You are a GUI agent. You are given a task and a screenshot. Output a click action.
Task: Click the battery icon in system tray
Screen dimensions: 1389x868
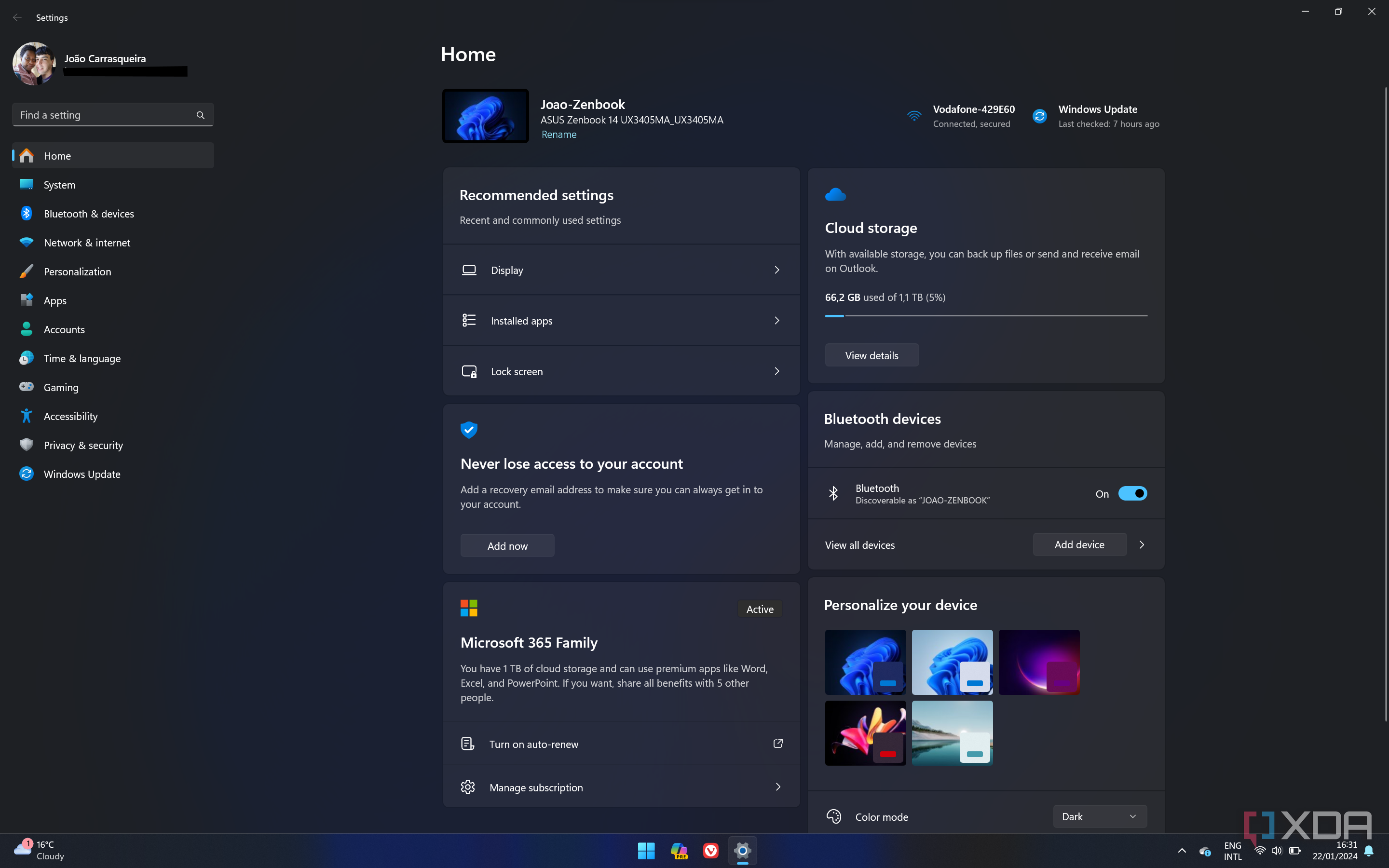(1295, 851)
